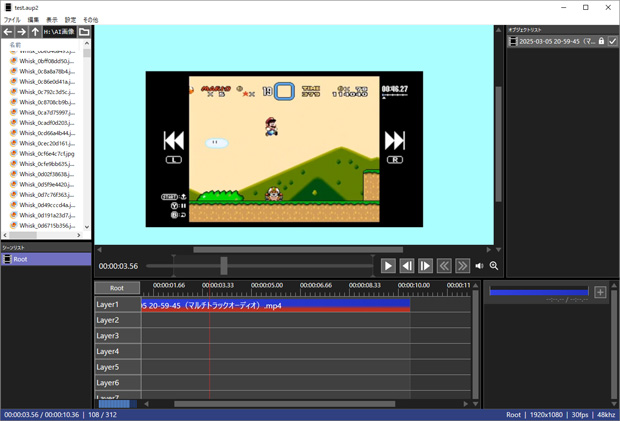
Task: Select 2025-03-05 20-59-45 in object list
Action: click(563, 41)
